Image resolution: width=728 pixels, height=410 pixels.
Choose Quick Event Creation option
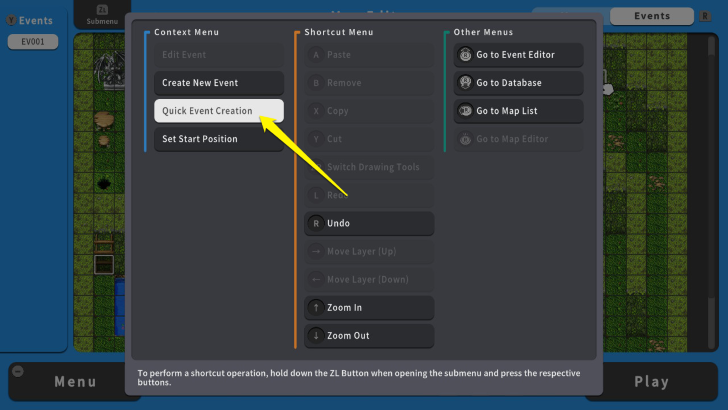pos(219,111)
